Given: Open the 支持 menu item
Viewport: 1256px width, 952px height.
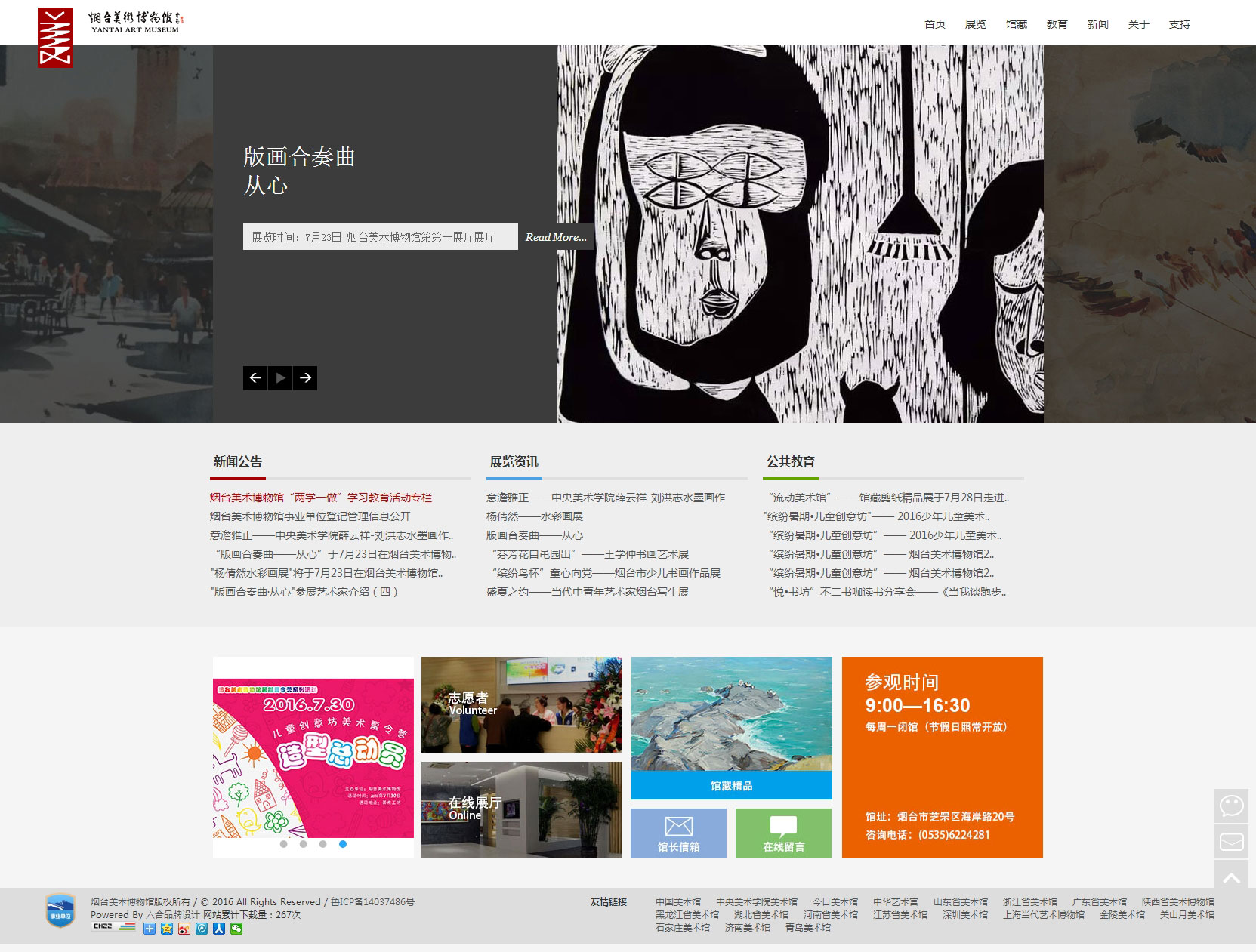Looking at the screenshot, I should [1180, 24].
